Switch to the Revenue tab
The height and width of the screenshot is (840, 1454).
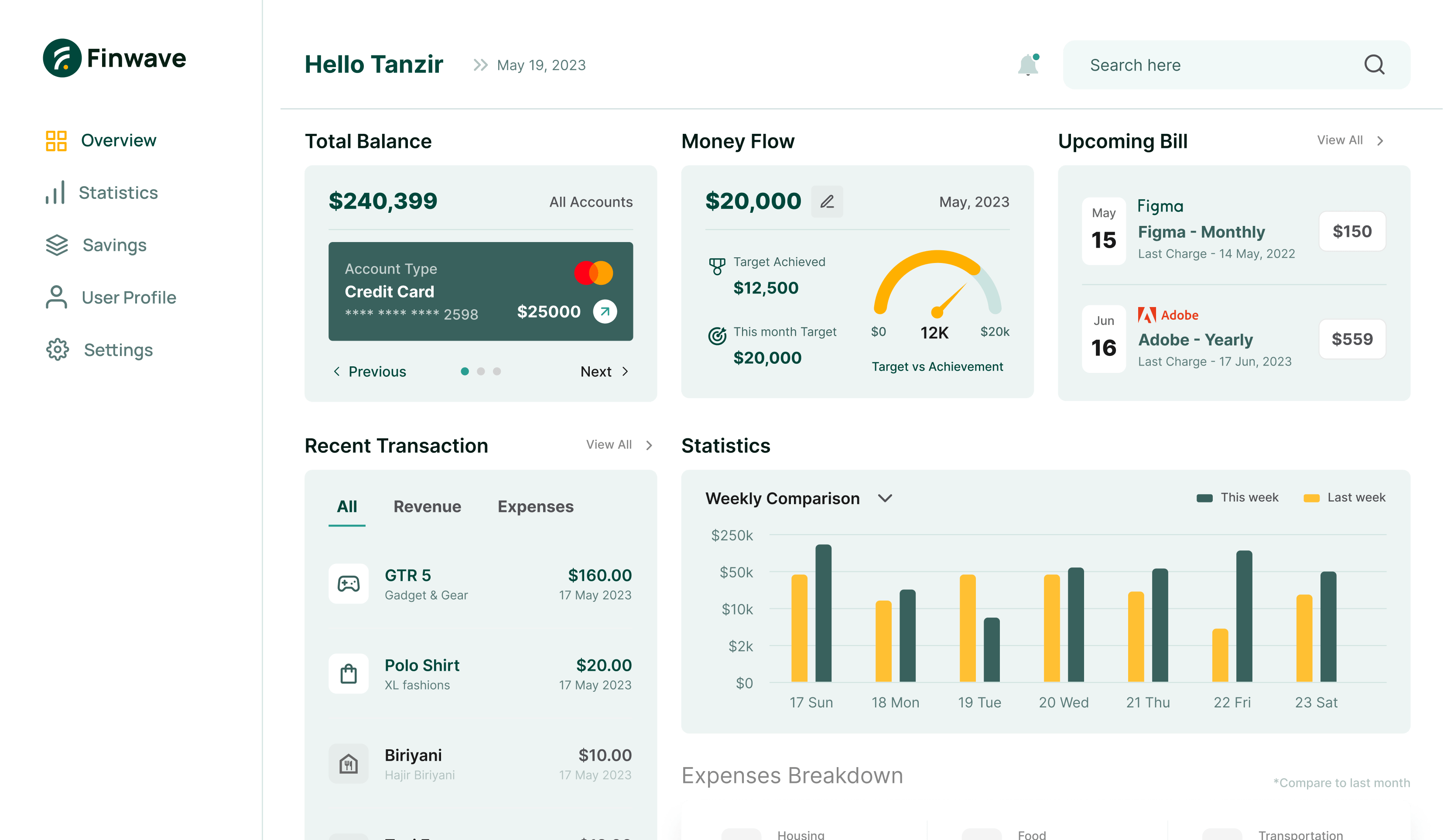pos(427,506)
